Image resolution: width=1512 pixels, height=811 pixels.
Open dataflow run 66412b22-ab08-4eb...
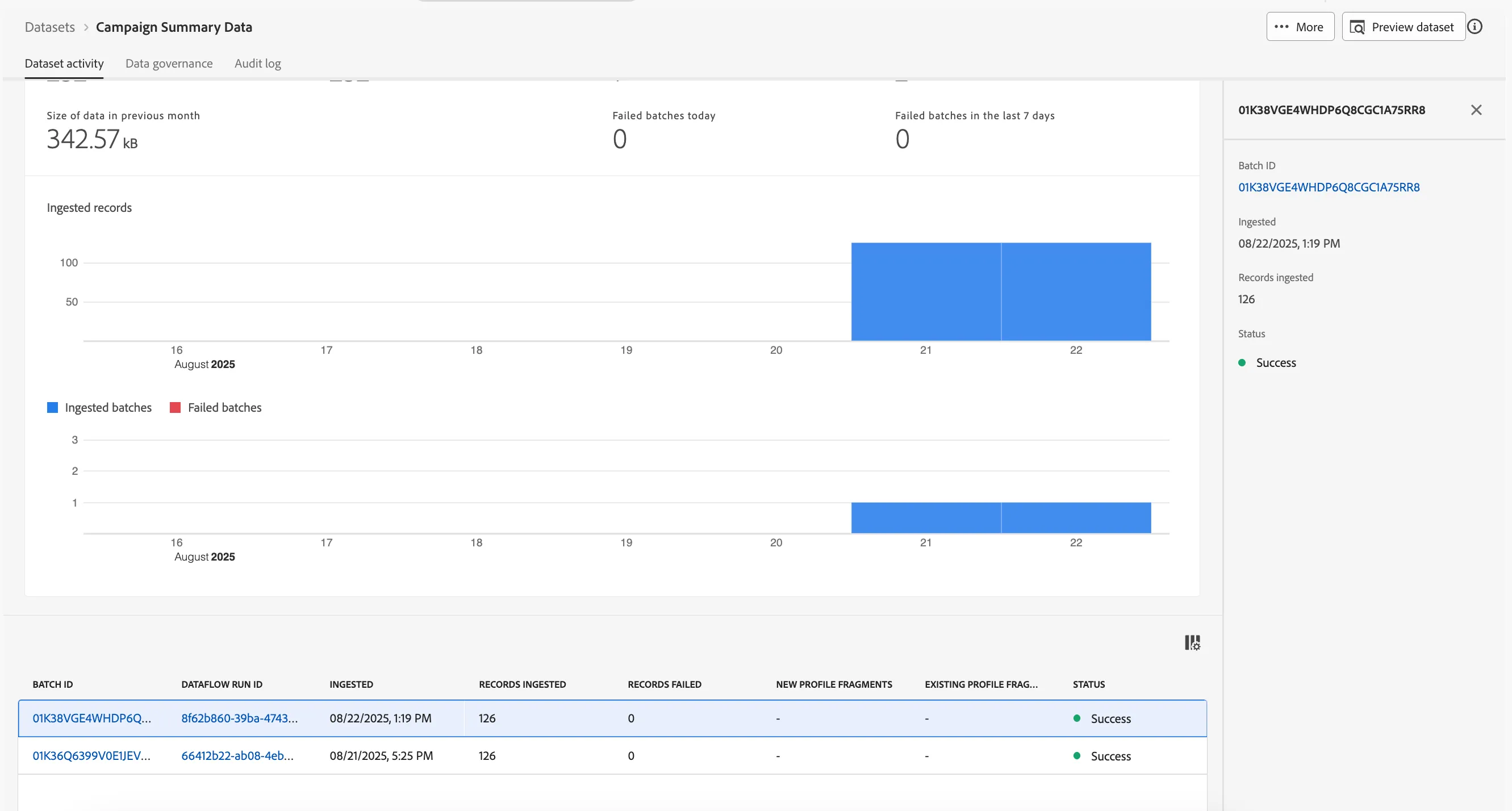pos(237,756)
